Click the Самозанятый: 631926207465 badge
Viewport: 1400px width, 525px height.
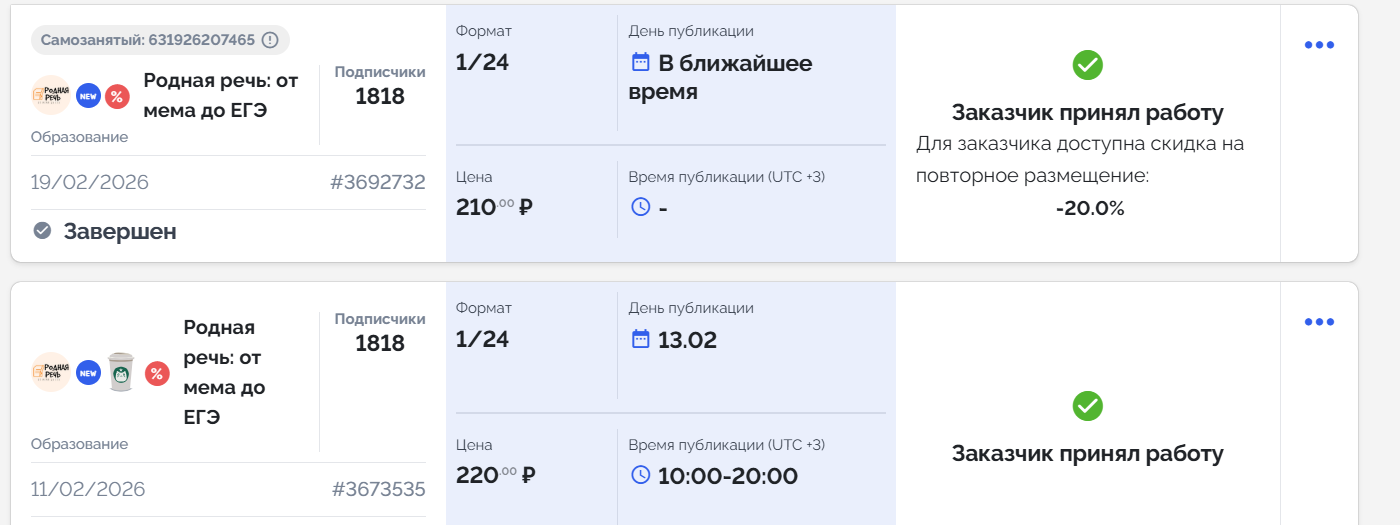coord(148,40)
